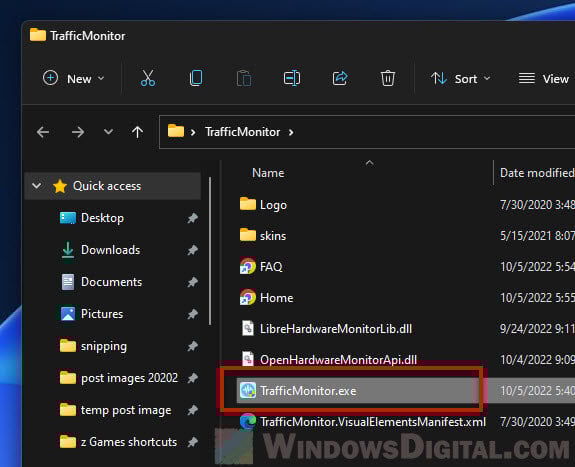Click the pin icon beside Pictures
The height and width of the screenshot is (467, 575).
click(193, 314)
